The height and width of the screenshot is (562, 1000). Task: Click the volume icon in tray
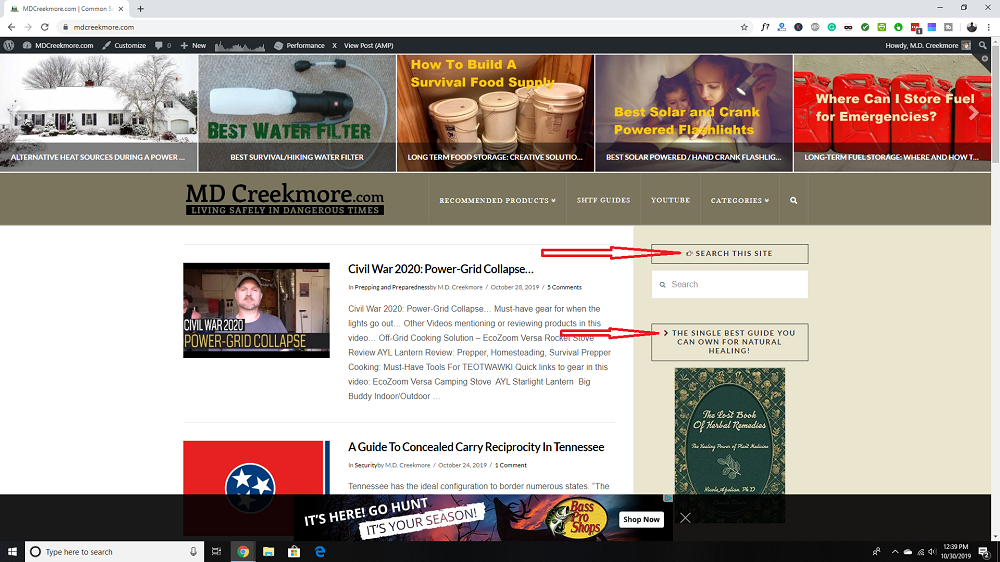pos(932,552)
